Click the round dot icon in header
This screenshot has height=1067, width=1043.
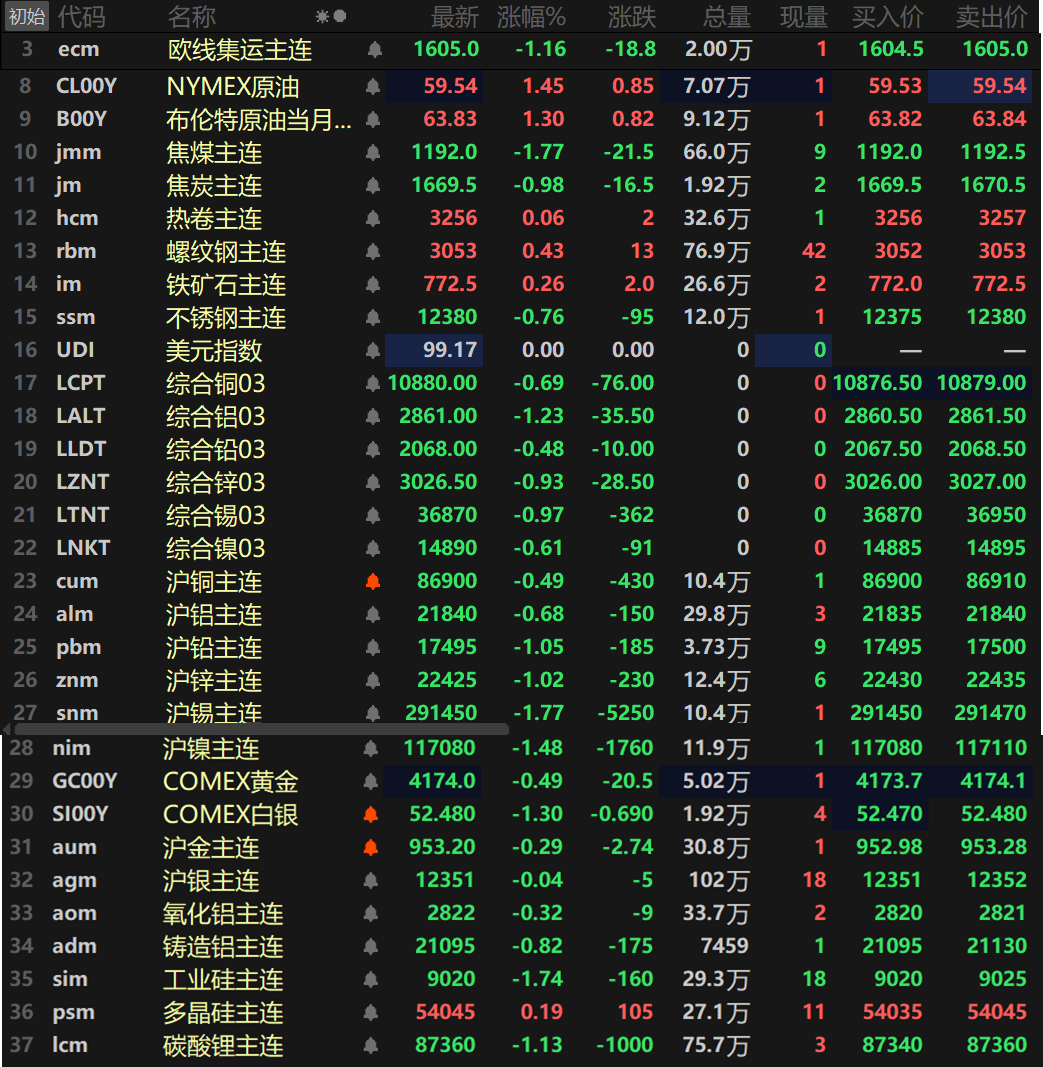click(x=340, y=17)
